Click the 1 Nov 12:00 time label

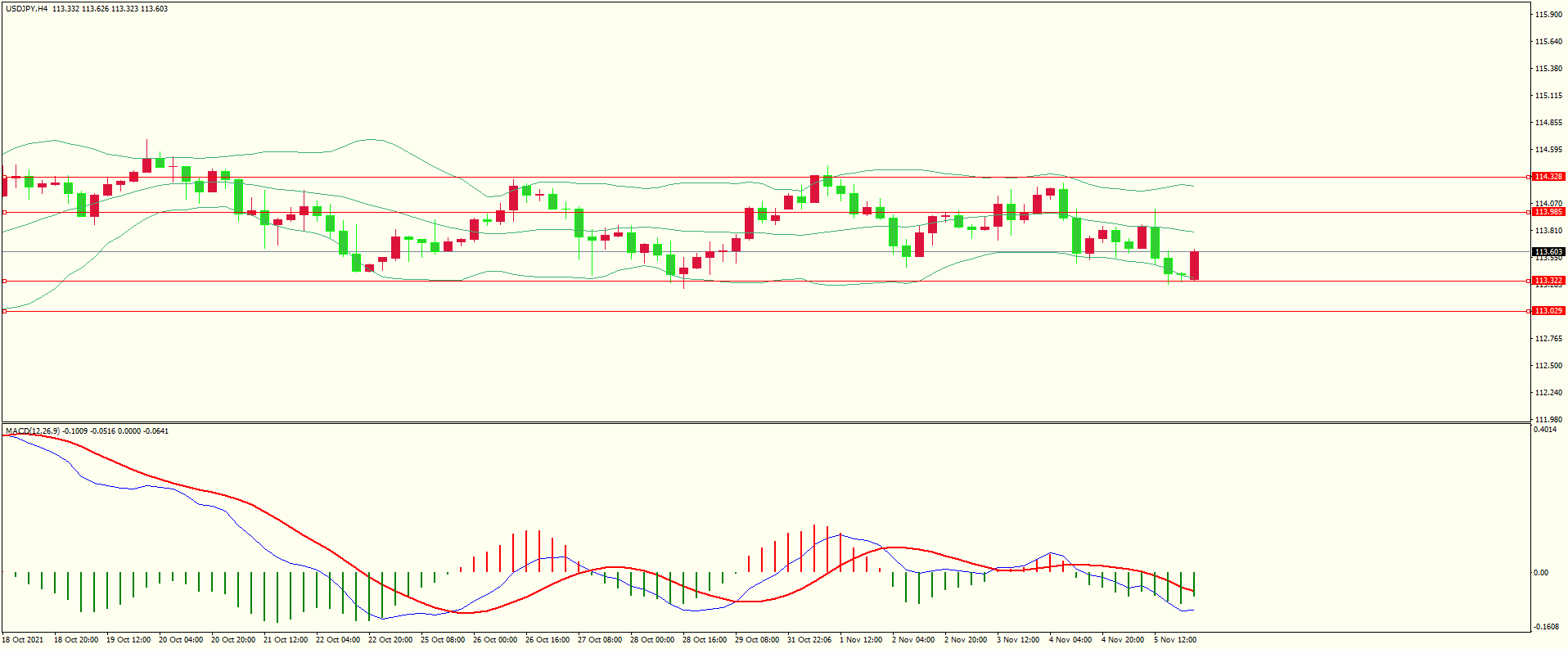pyautogui.click(x=861, y=640)
